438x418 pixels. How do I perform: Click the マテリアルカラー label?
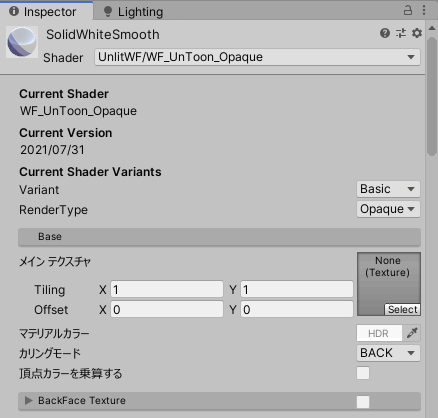[54, 333]
